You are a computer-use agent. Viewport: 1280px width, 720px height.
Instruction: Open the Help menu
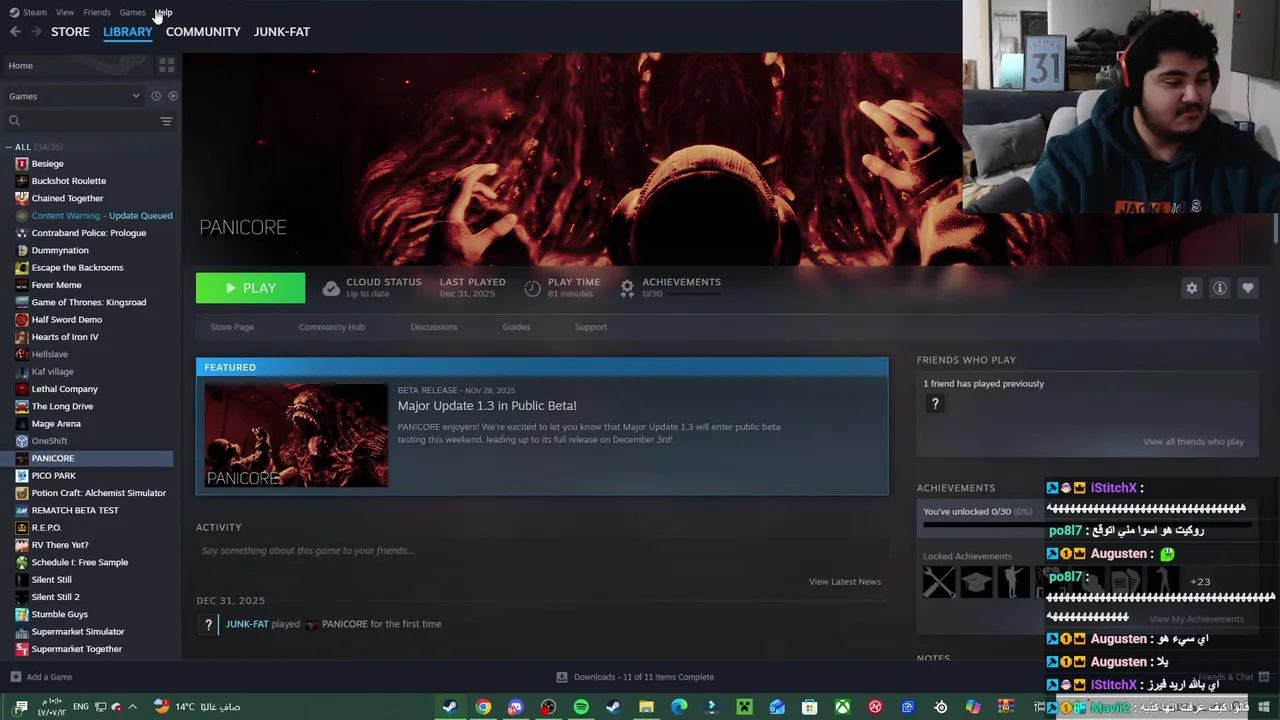point(164,12)
